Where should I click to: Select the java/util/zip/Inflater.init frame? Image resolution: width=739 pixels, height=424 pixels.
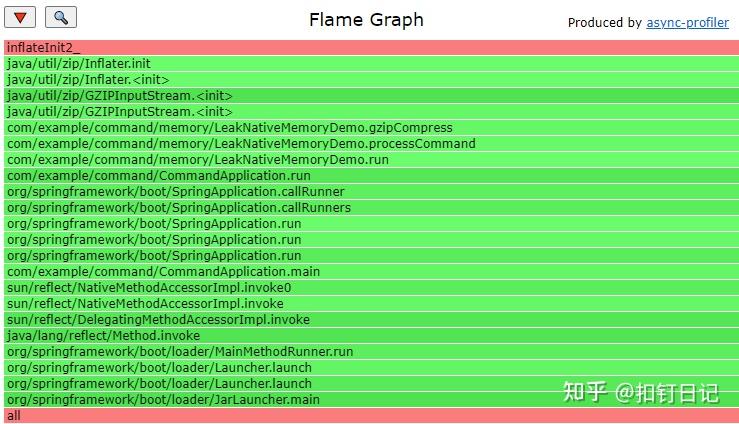tap(368, 63)
